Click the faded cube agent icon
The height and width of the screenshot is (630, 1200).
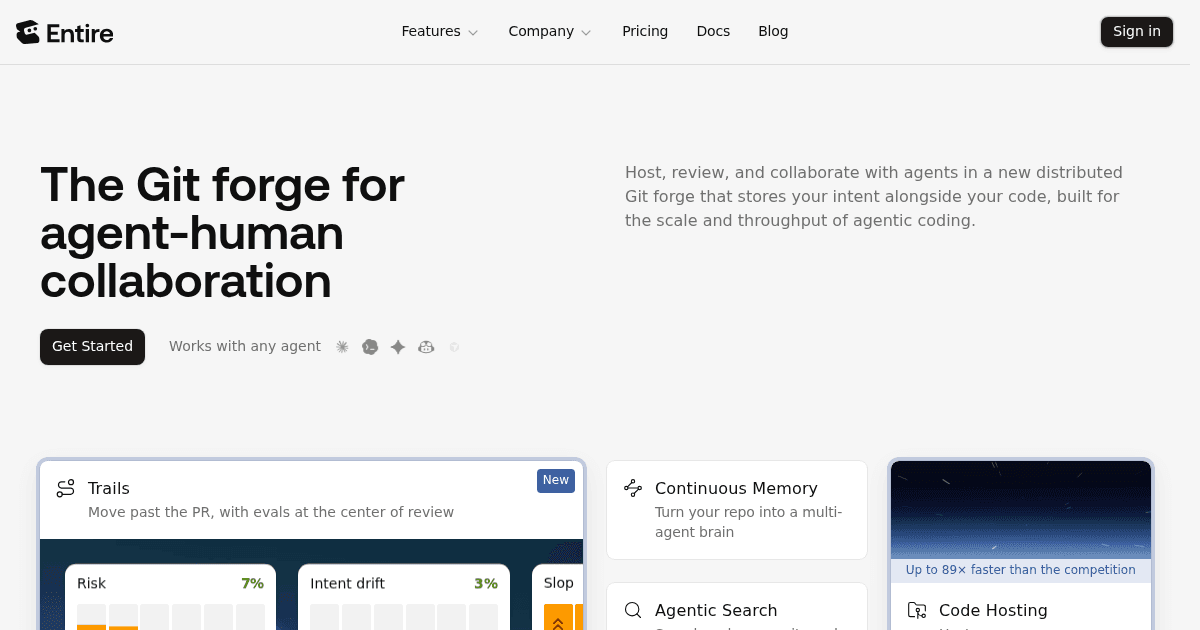coord(454,347)
